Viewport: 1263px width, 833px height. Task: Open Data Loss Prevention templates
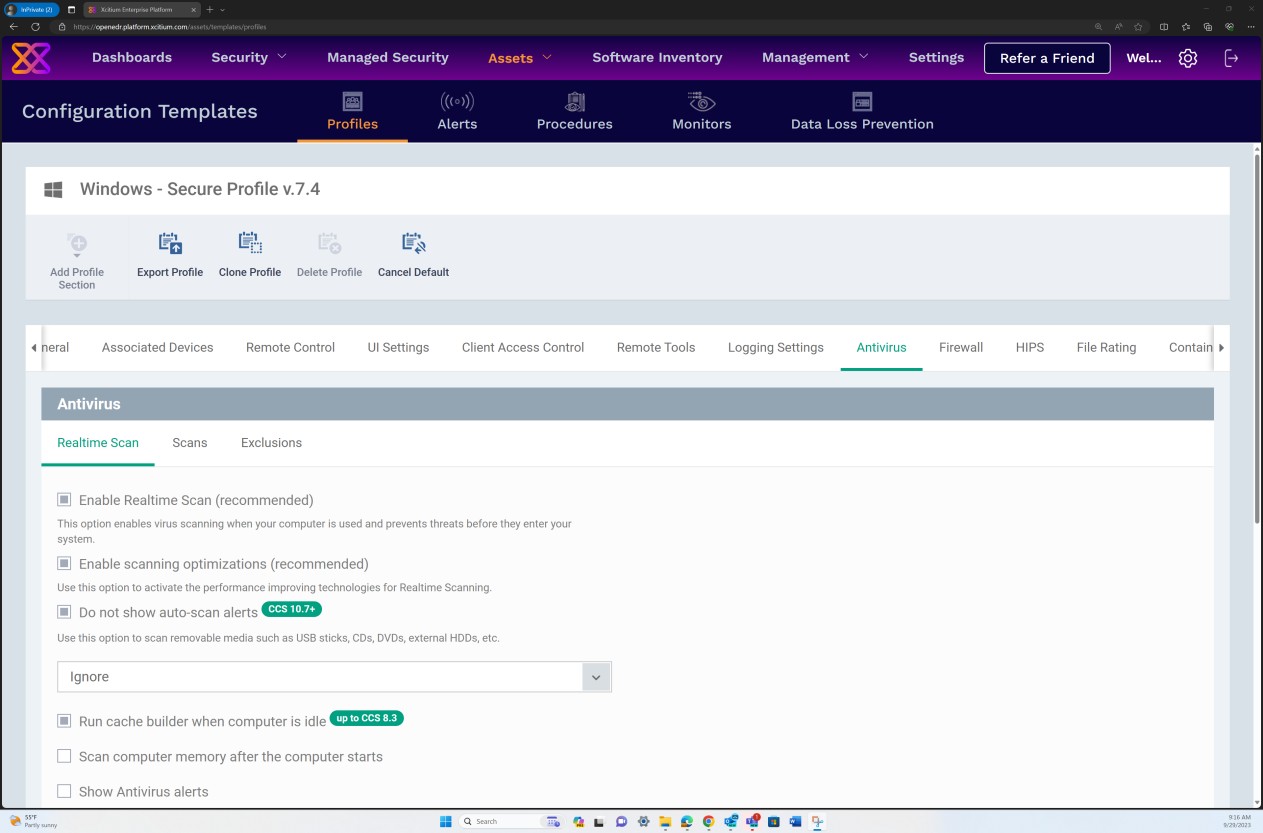tap(862, 111)
